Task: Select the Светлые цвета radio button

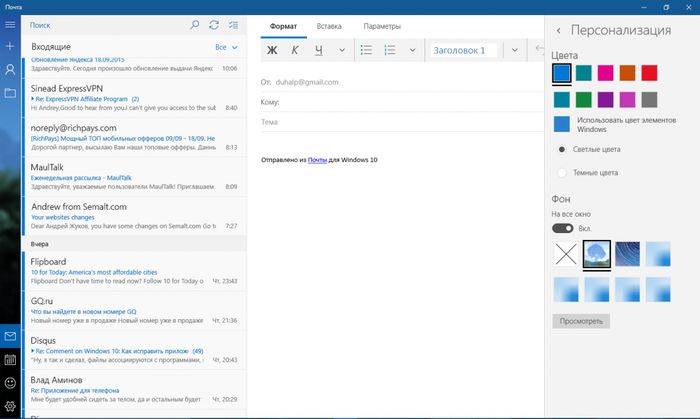Action: click(x=563, y=149)
